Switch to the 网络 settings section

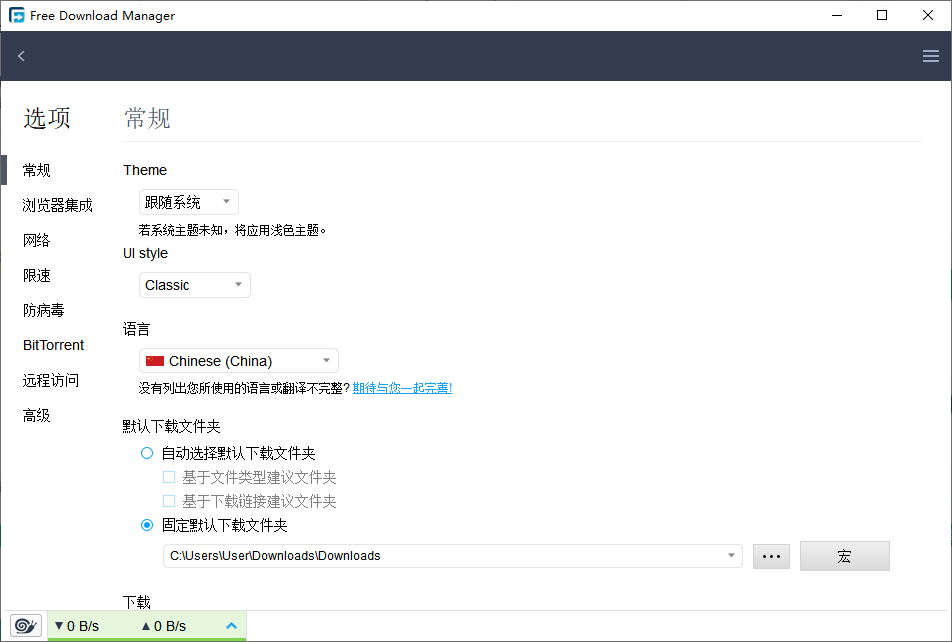tap(36, 241)
